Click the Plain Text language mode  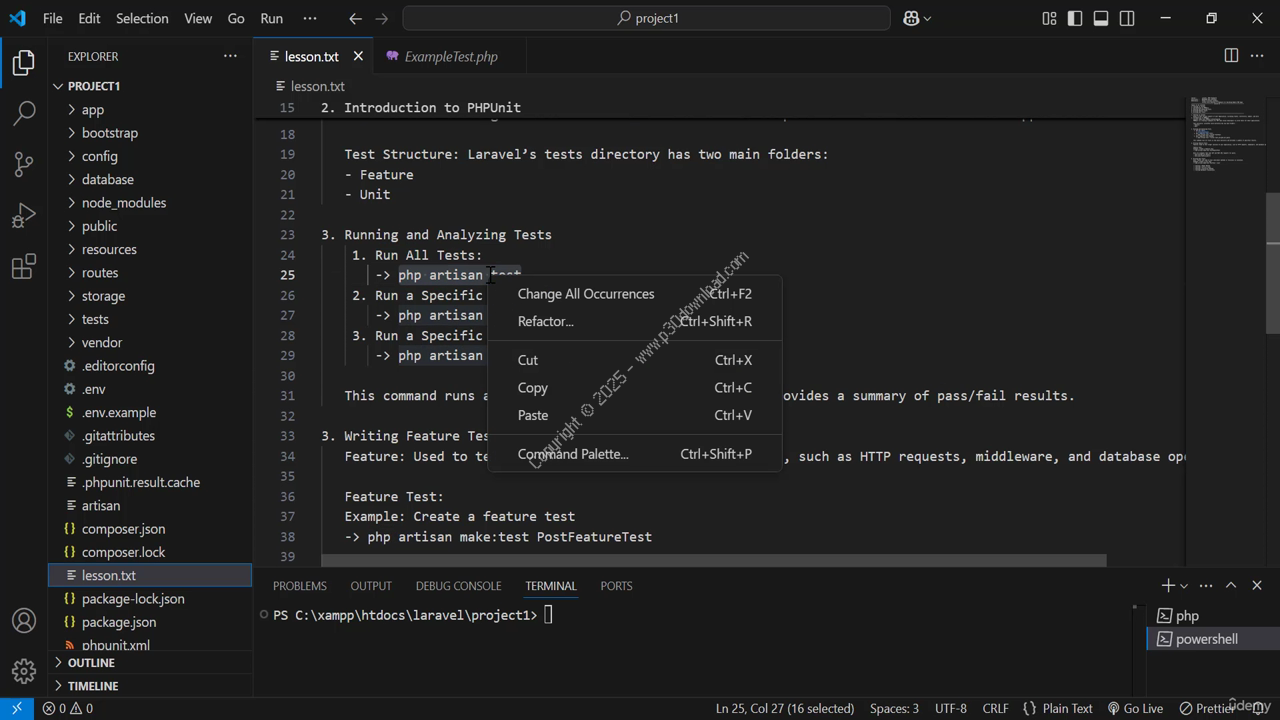(1067, 708)
